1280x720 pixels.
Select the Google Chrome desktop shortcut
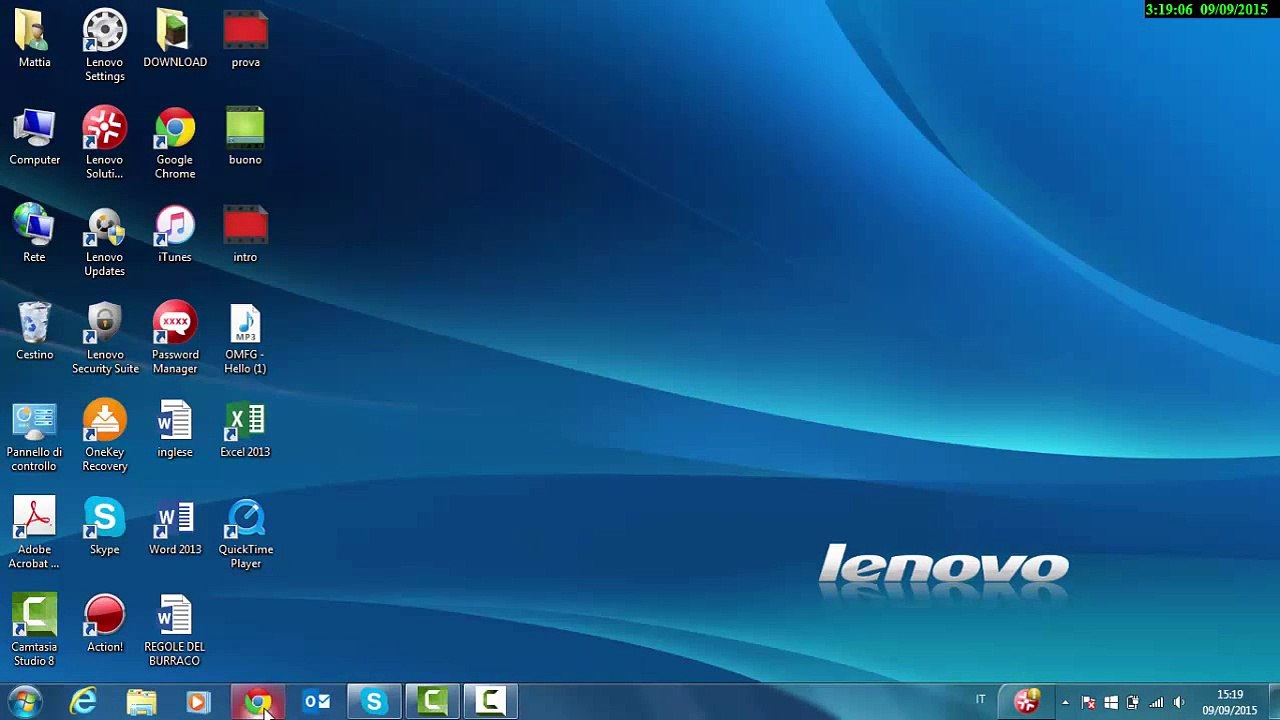coord(175,143)
